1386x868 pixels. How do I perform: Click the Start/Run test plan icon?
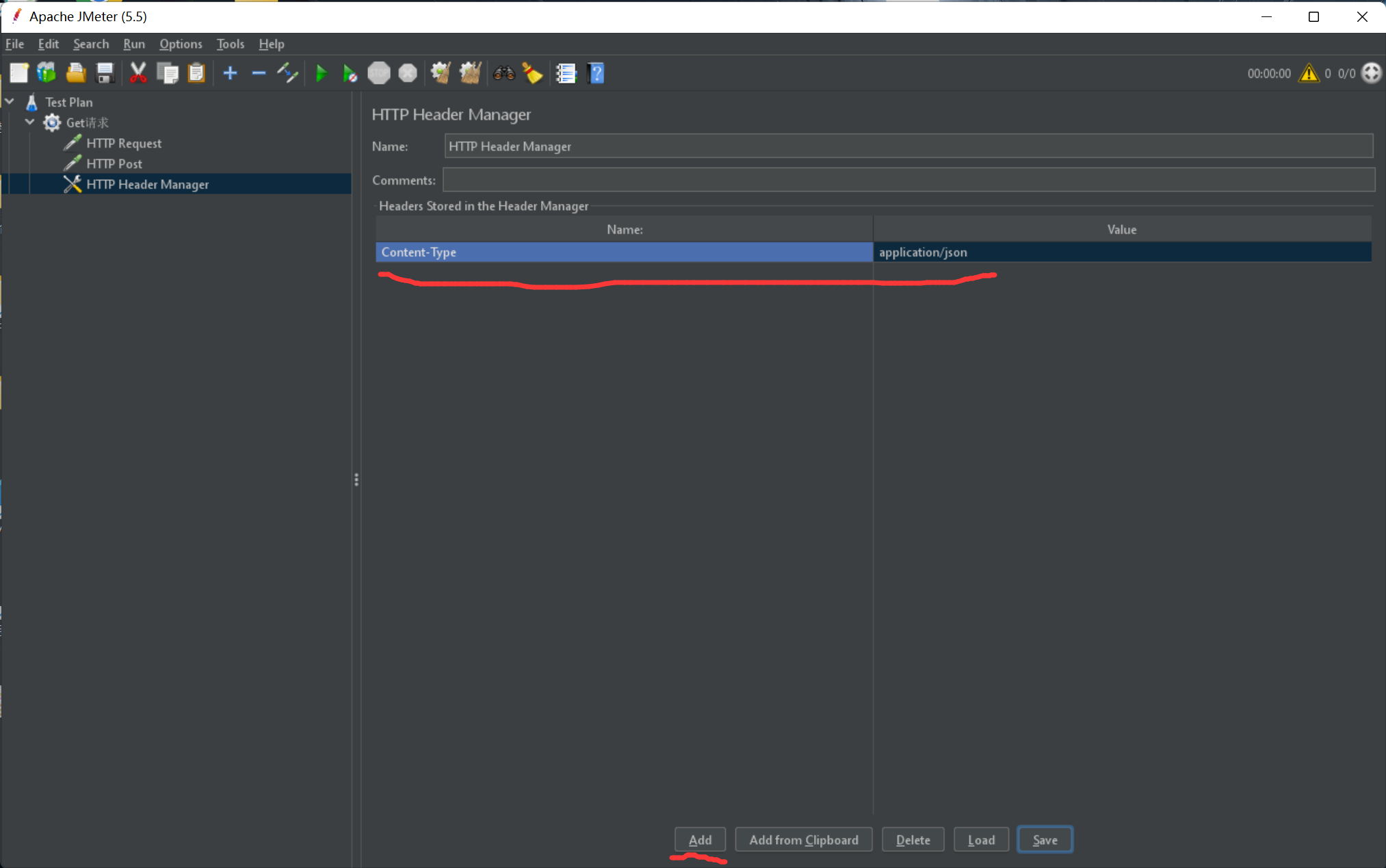pos(321,73)
